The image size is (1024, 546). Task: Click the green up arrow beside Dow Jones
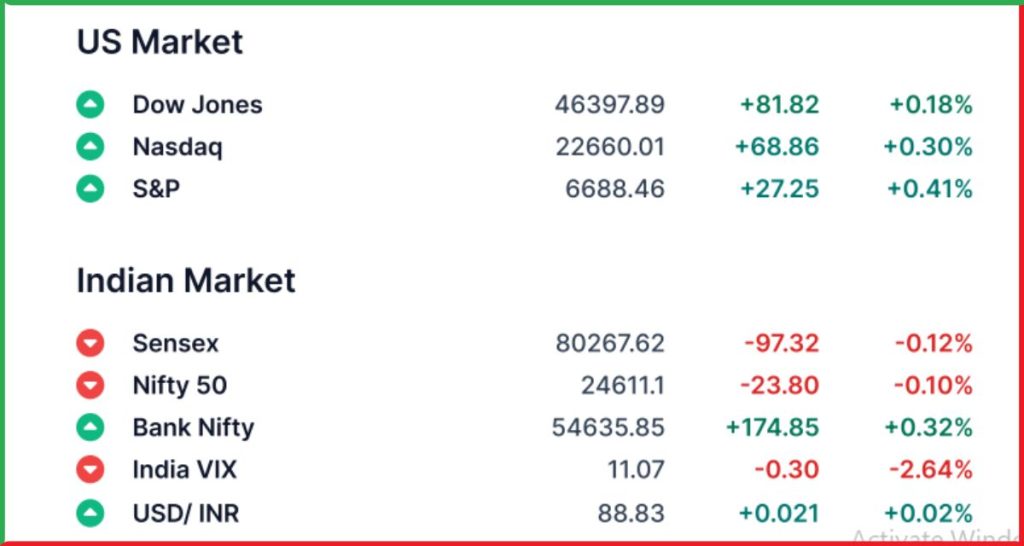[90, 104]
